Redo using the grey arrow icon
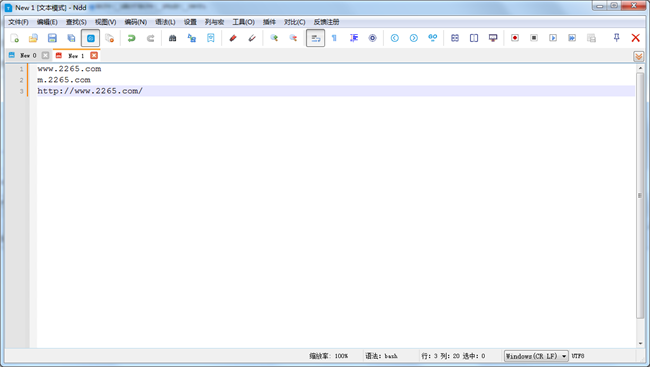 150,38
